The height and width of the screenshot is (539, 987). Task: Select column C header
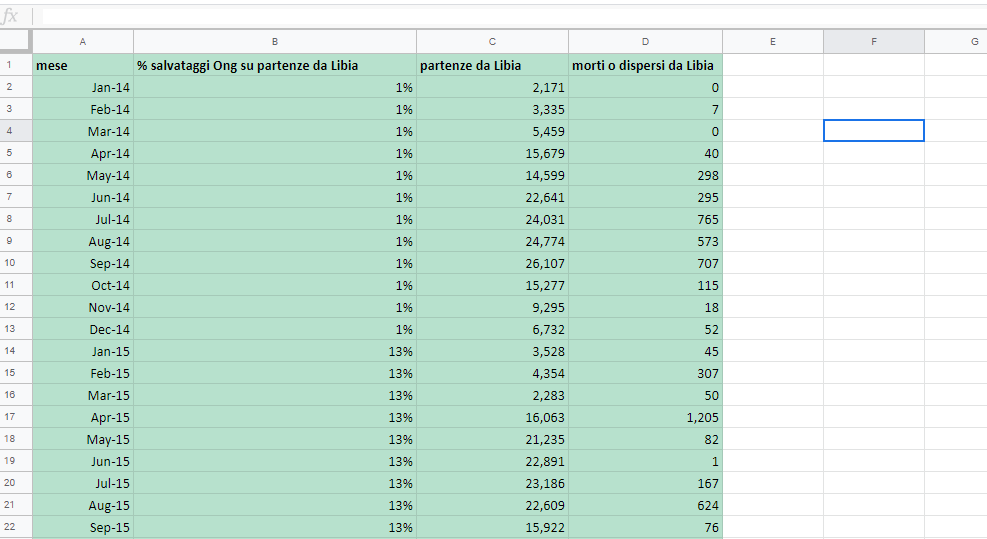(492, 42)
